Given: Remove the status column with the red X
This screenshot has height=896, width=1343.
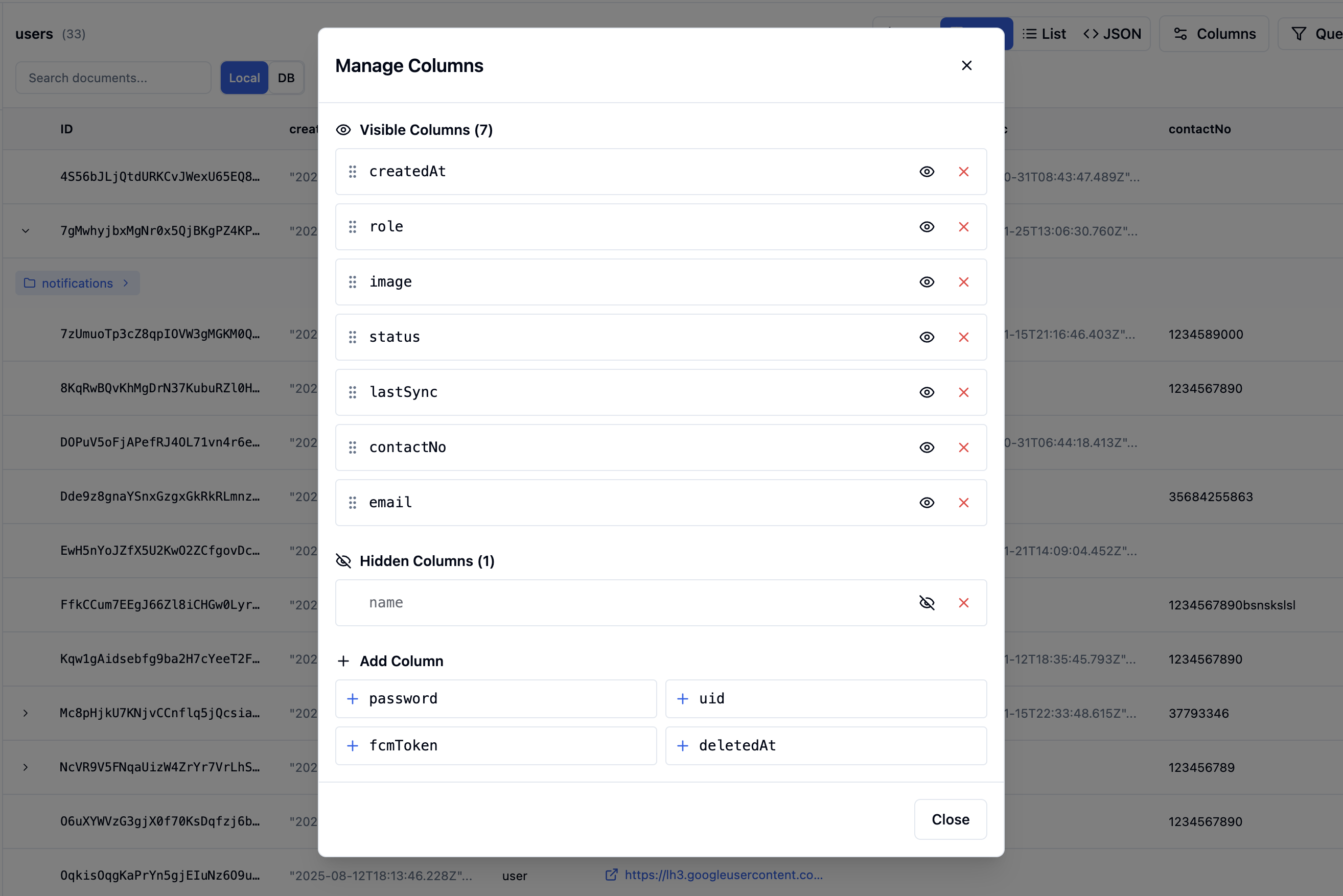Looking at the screenshot, I should tap(964, 337).
